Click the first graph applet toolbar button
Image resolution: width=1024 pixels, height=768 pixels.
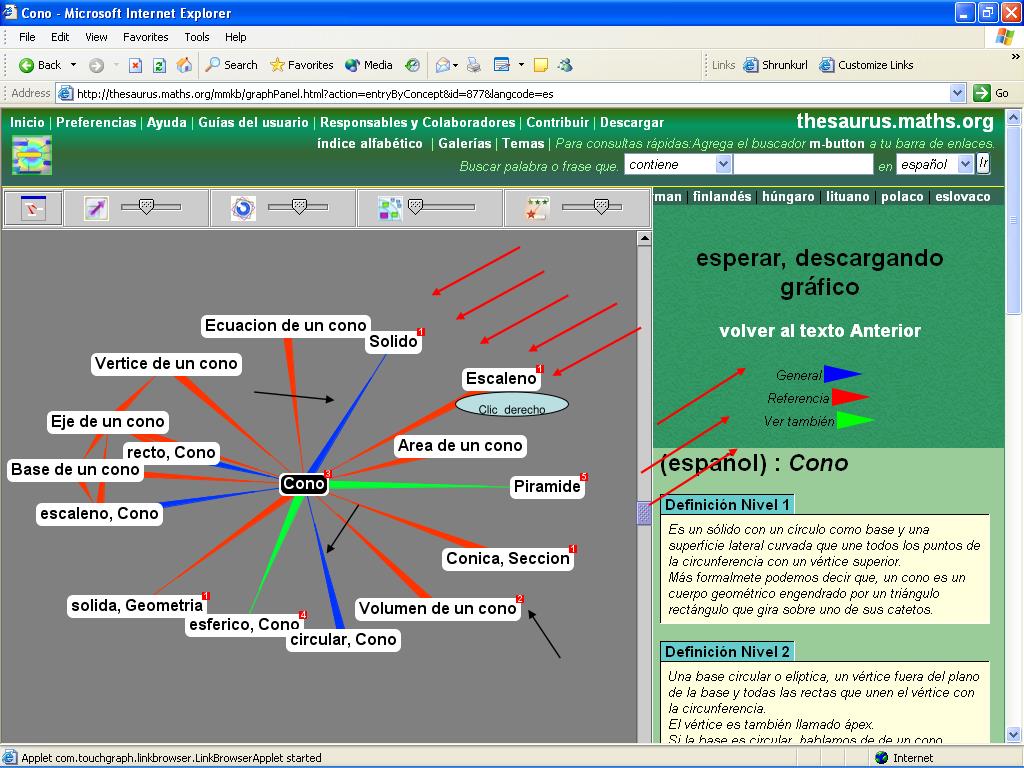tap(34, 208)
